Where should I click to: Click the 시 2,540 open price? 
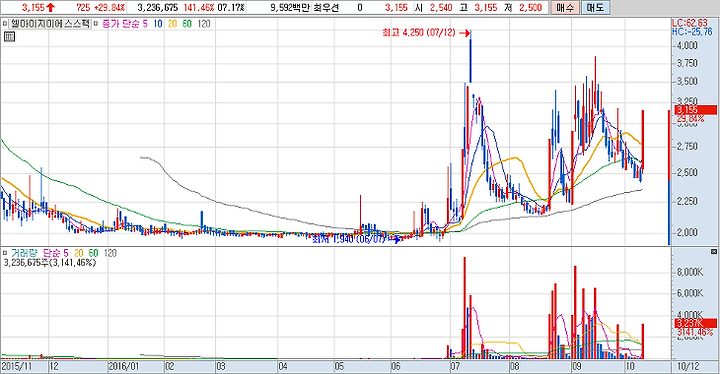(x=433, y=7)
